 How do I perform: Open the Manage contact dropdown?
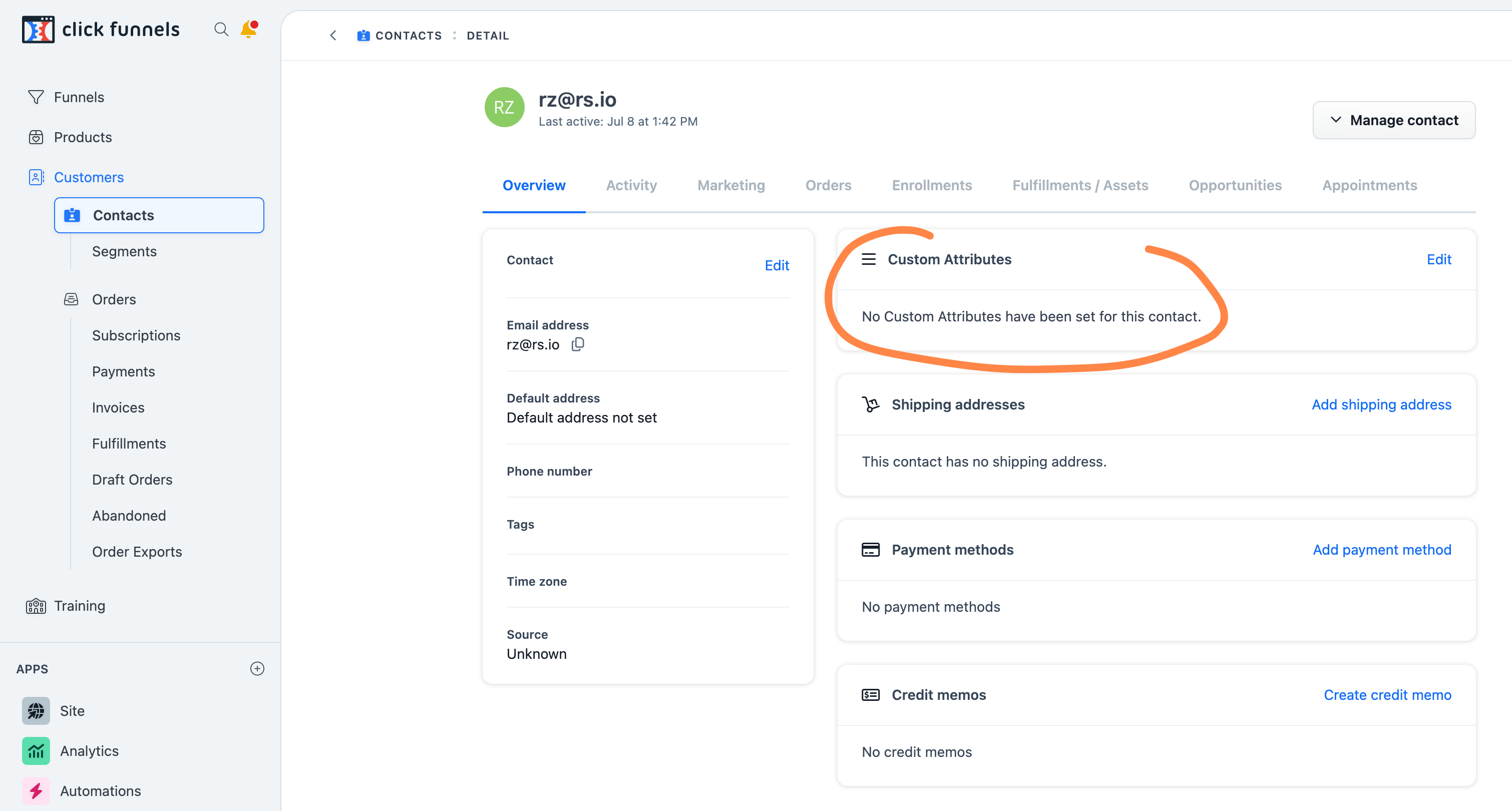pos(1393,120)
